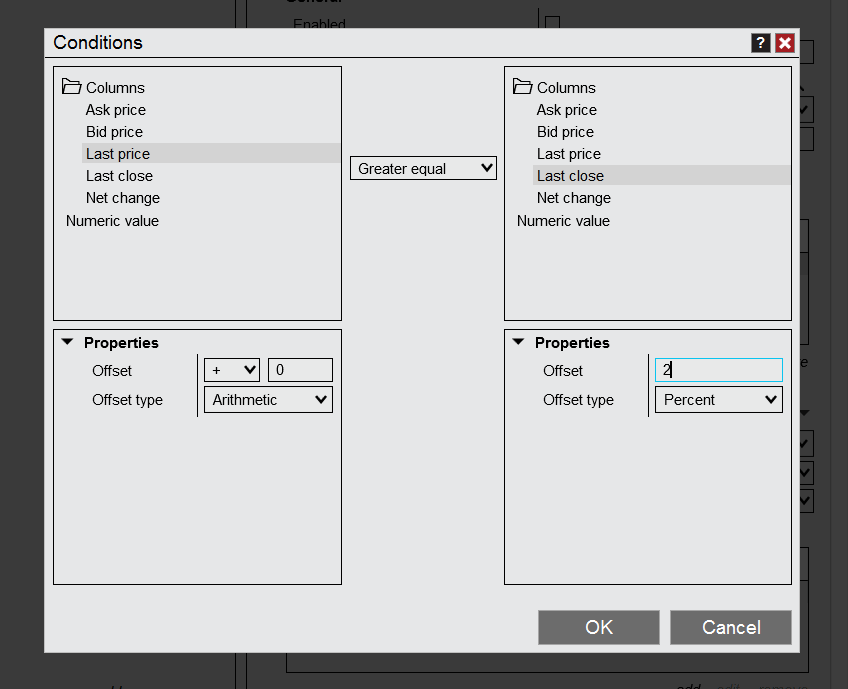The height and width of the screenshot is (689, 848).
Task: Click the help question mark icon
Action: [761, 42]
